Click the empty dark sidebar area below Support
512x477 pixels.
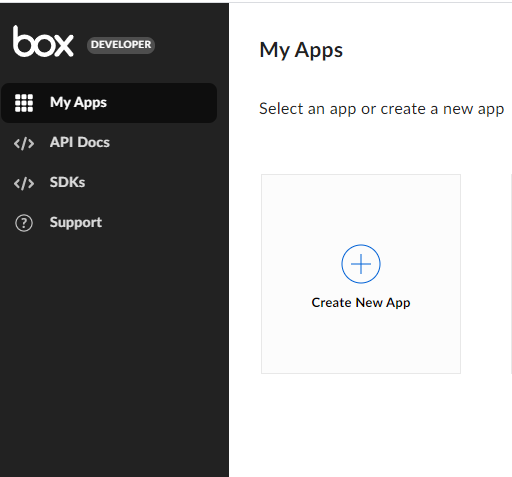click(114, 353)
